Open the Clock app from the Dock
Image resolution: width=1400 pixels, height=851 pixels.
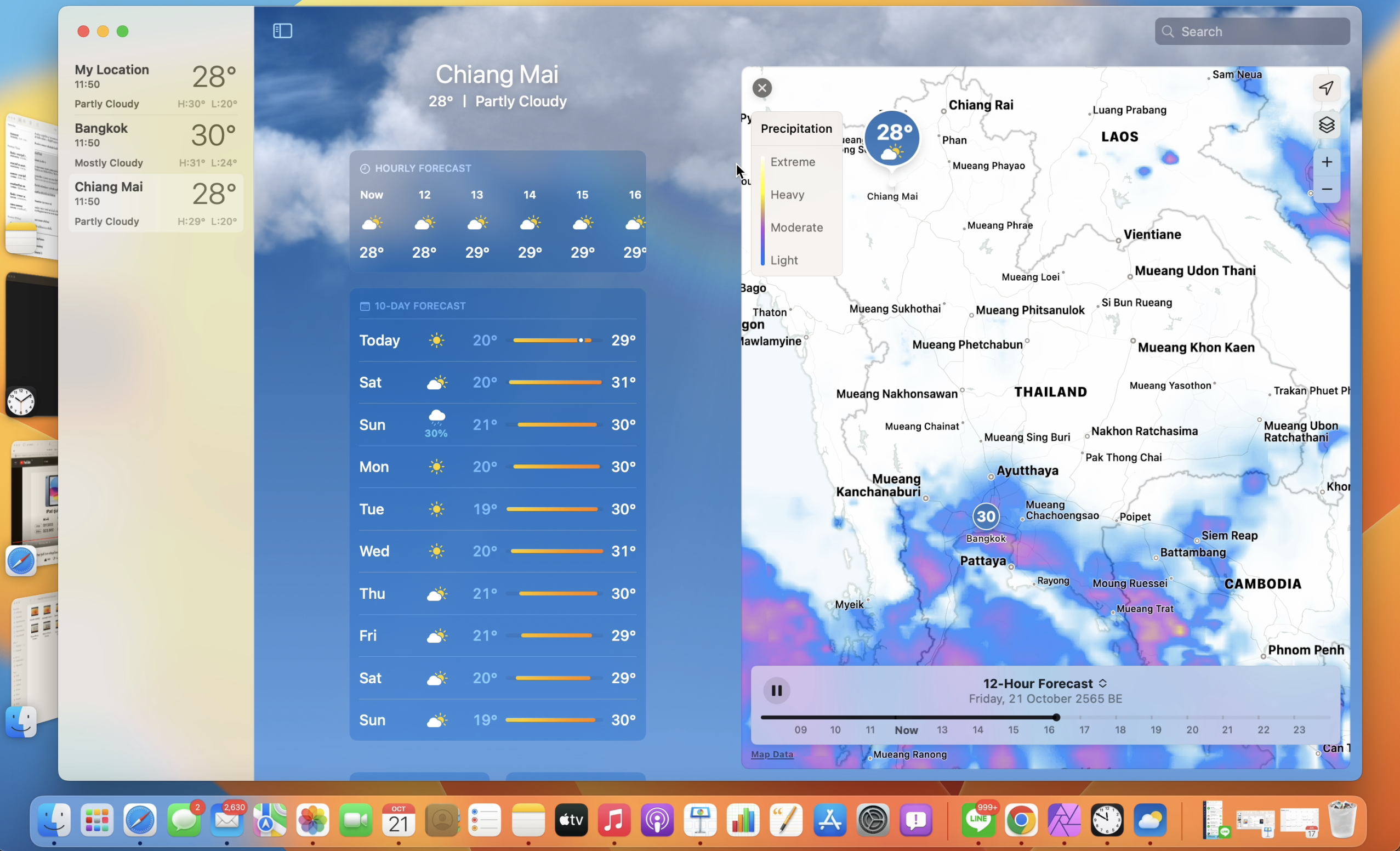[x=1107, y=820]
